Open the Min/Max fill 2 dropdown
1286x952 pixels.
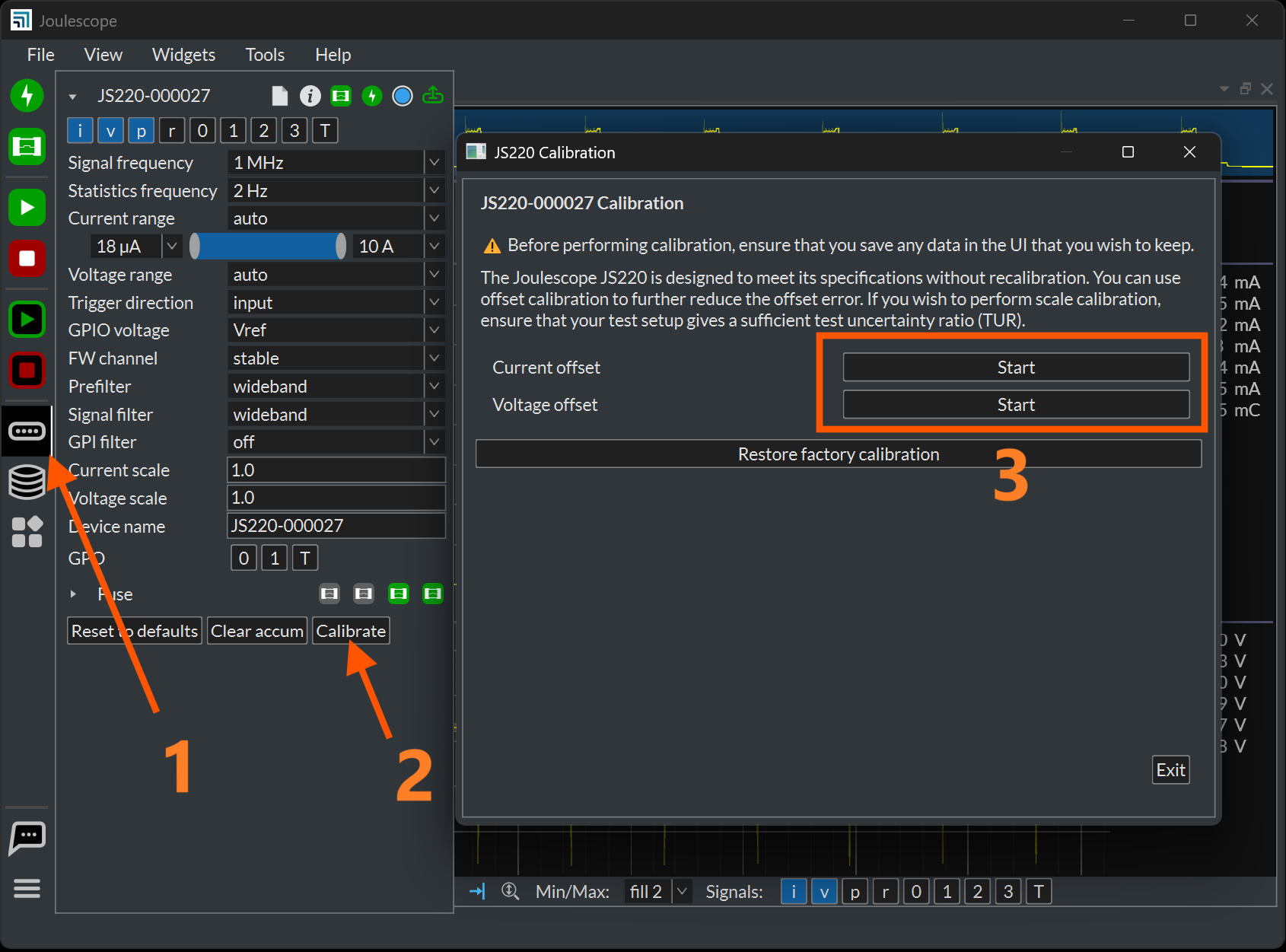(658, 892)
